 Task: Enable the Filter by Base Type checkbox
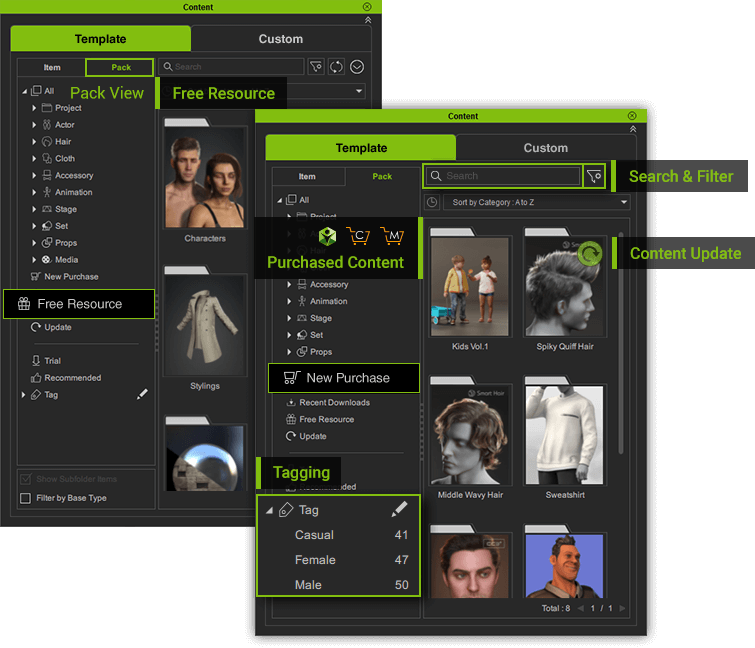(26, 498)
